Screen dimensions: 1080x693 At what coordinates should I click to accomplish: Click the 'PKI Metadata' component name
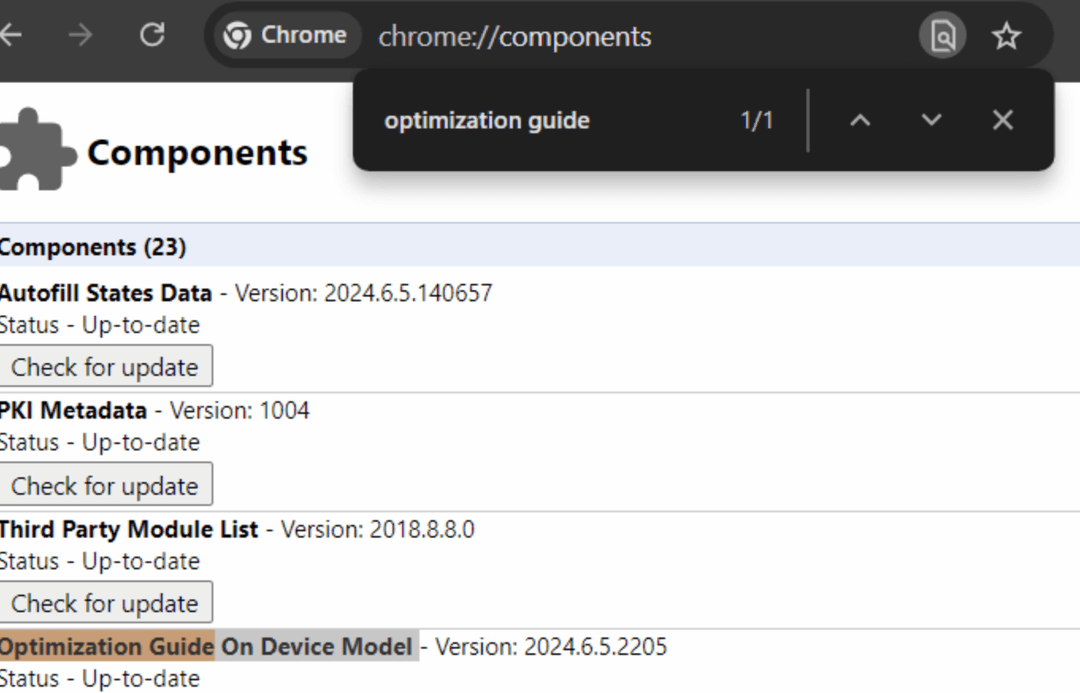[x=72, y=411]
